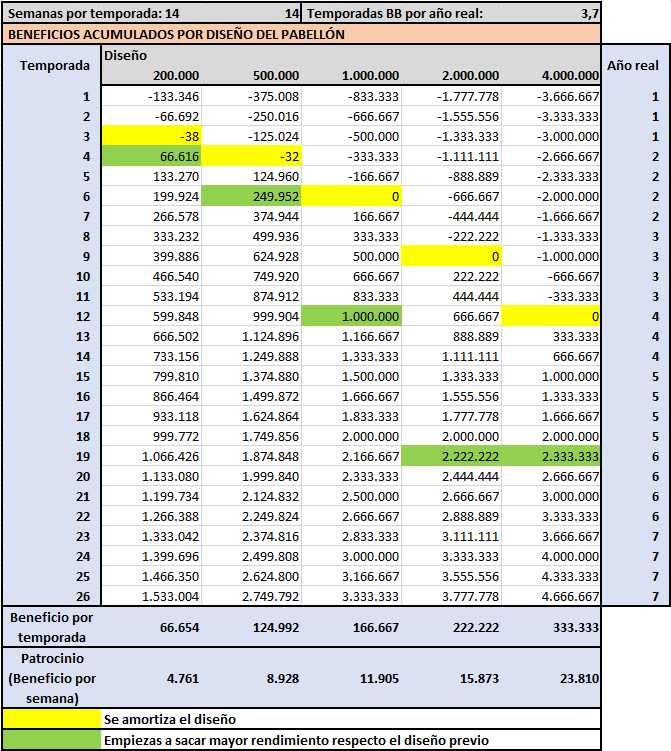Click the 4.761 sponsorship value

pyautogui.click(x=183, y=678)
